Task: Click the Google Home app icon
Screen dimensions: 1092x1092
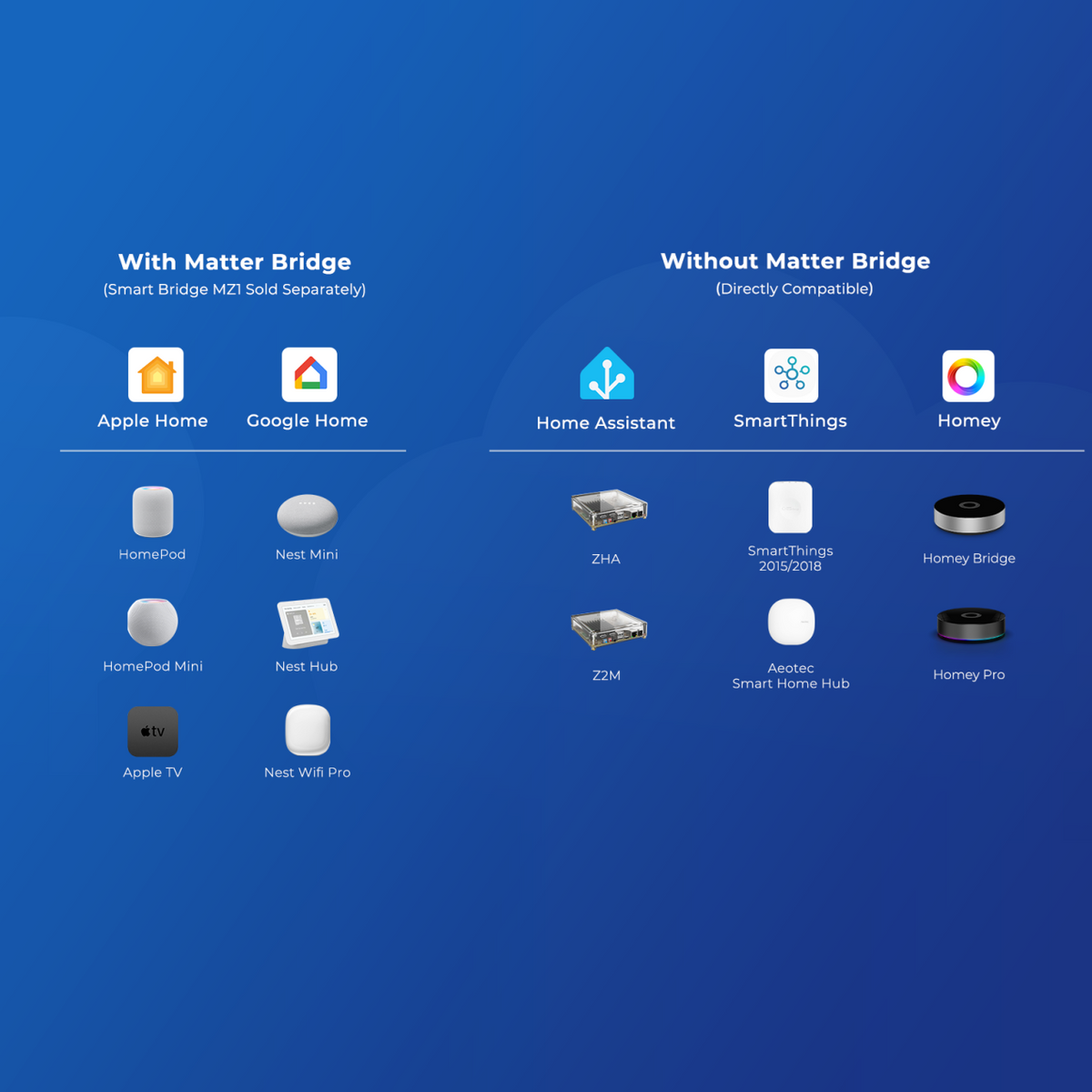Action: (x=309, y=374)
